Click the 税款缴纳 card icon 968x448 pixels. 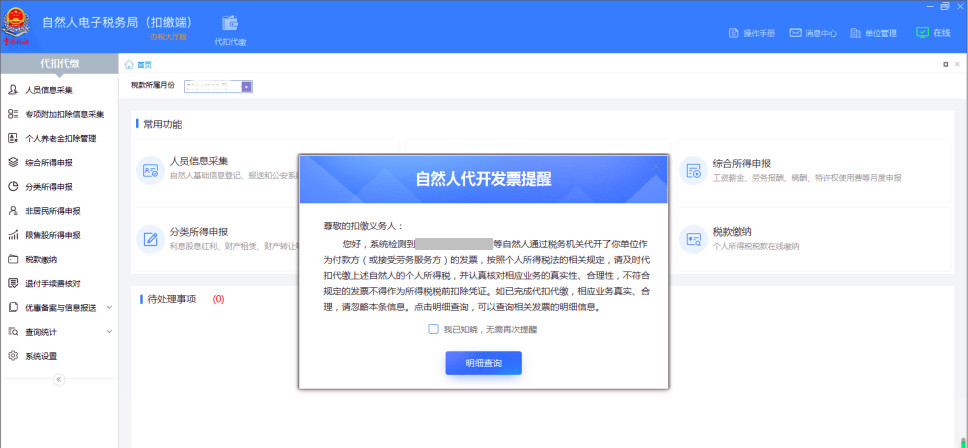pos(693,239)
